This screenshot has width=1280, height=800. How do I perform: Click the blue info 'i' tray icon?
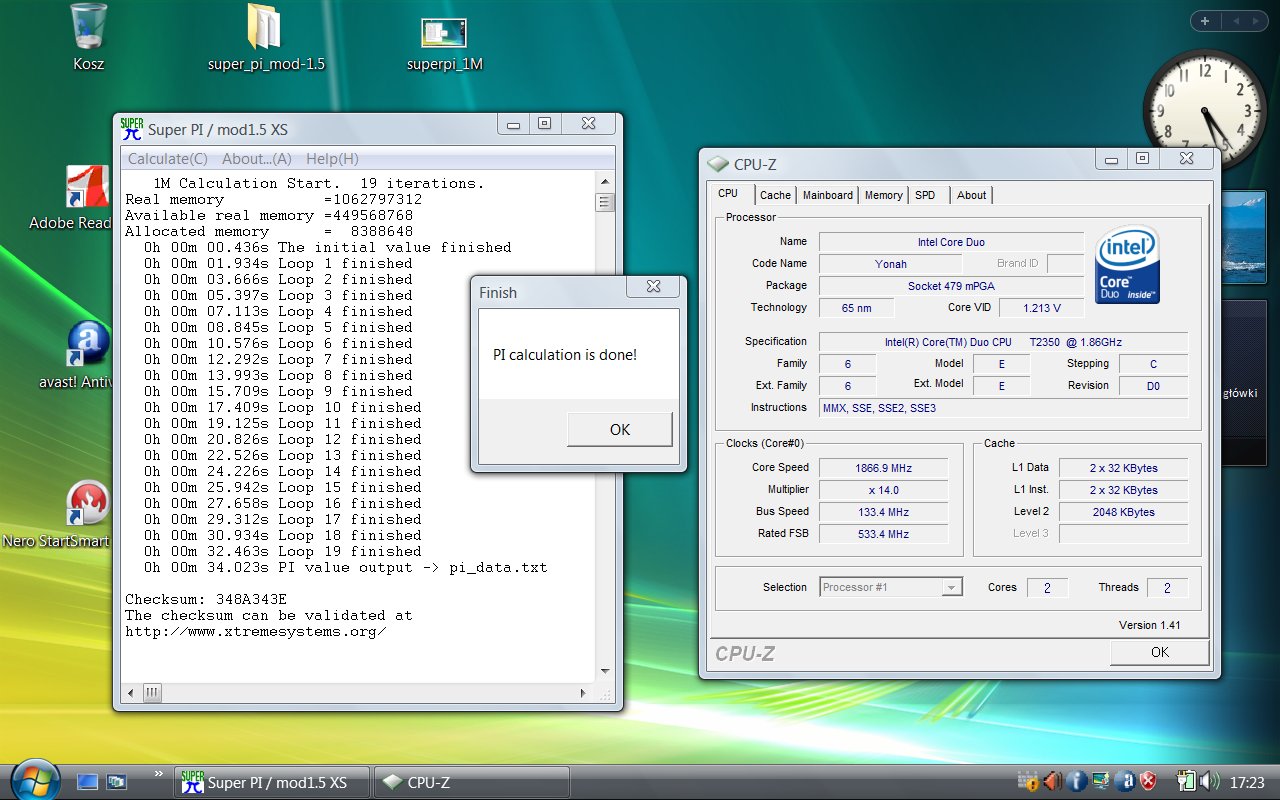coord(1077,781)
